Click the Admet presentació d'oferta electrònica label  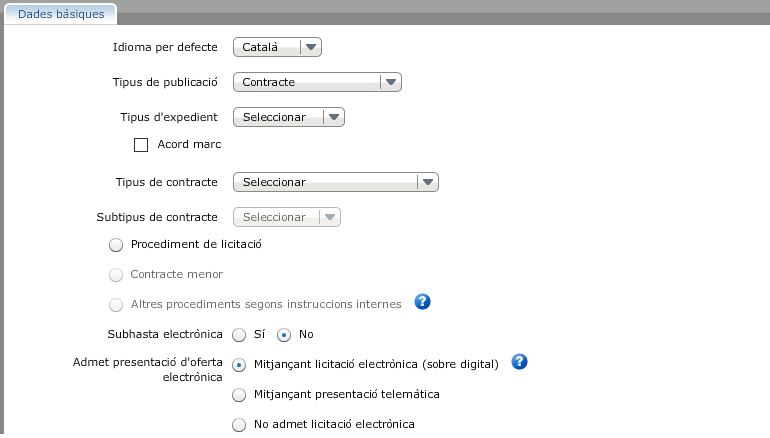click(148, 370)
